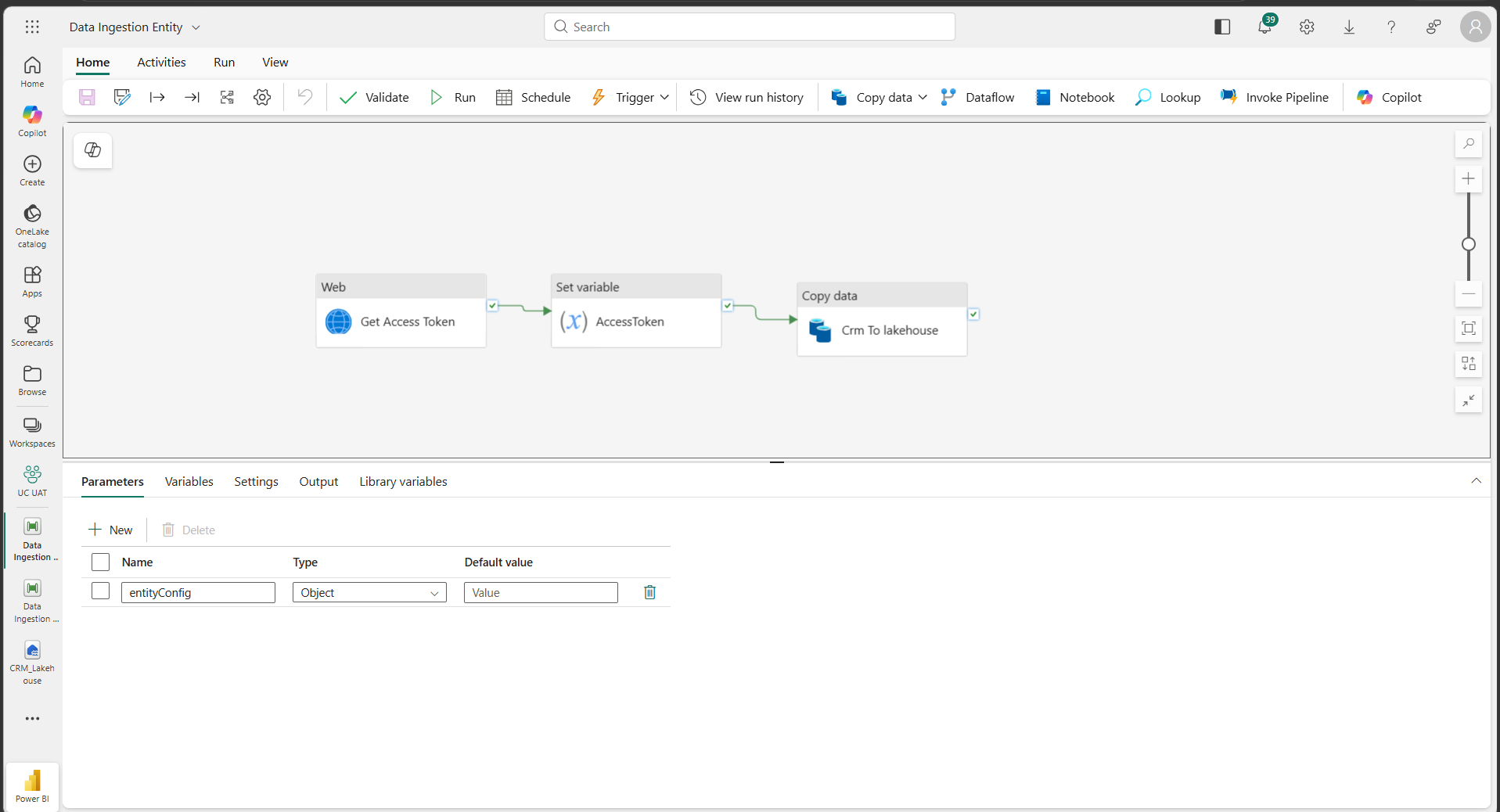Viewport: 1500px width, 812px height.
Task: Switch to the Run ribbon tab
Action: coord(224,63)
